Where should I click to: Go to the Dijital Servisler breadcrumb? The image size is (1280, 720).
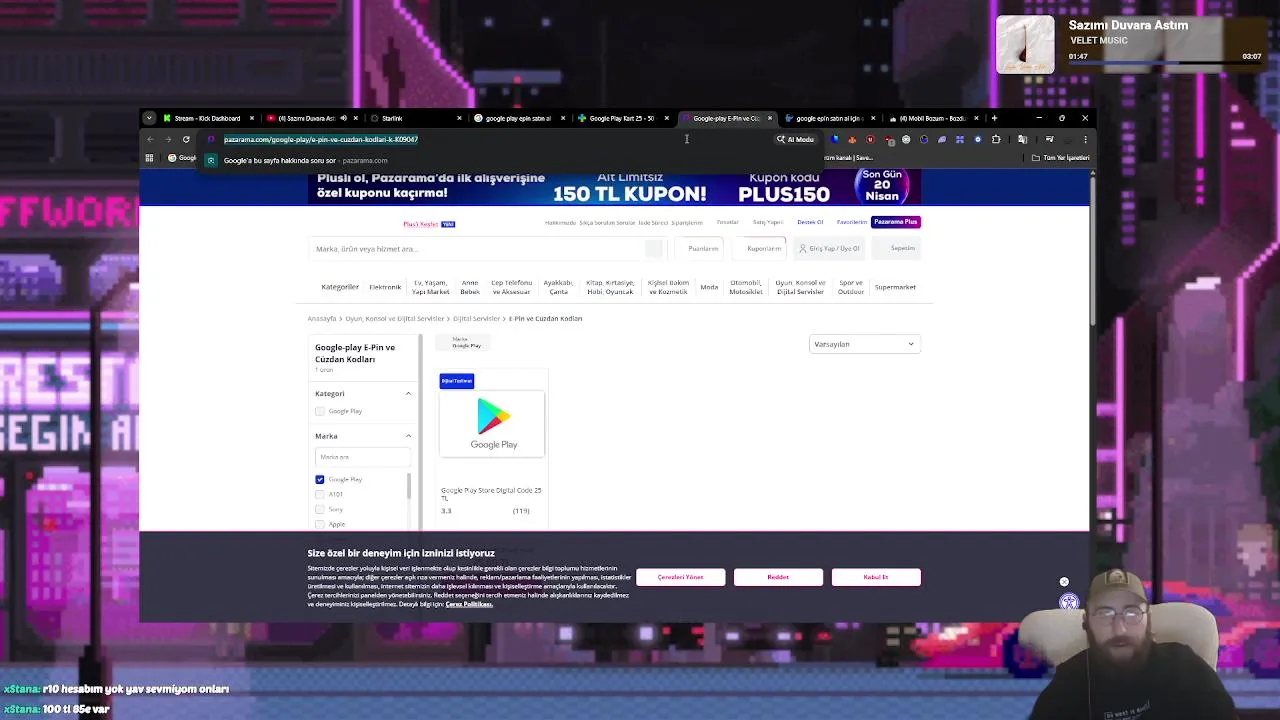point(476,318)
